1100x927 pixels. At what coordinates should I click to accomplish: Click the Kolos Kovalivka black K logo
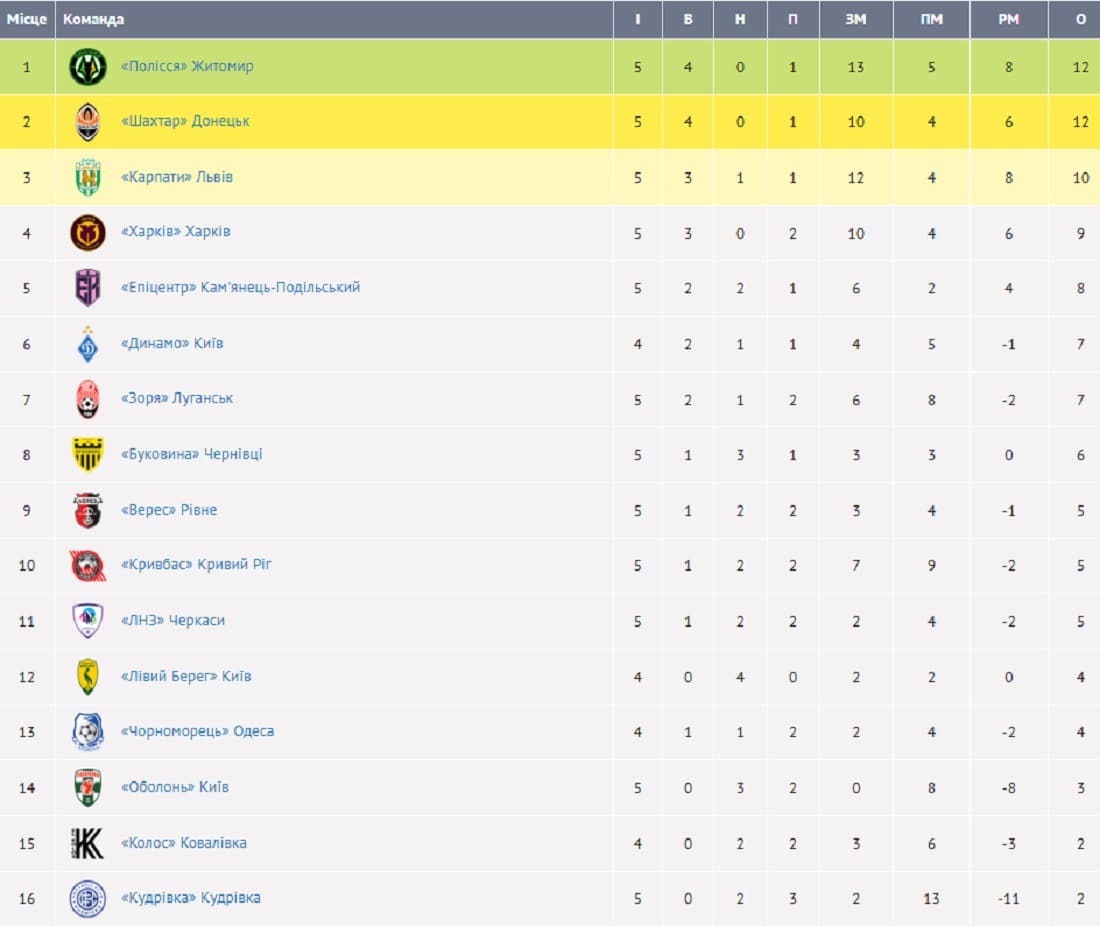pos(88,843)
